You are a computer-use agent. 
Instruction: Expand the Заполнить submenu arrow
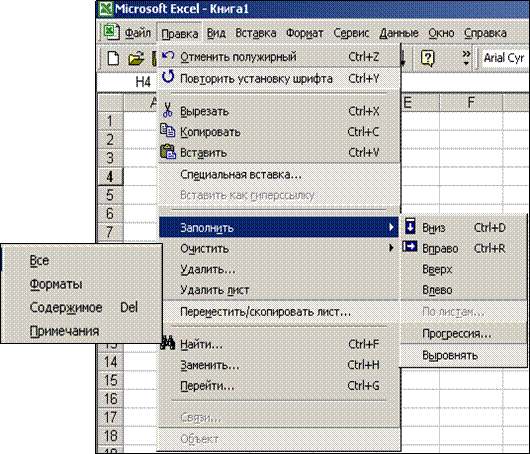391,227
